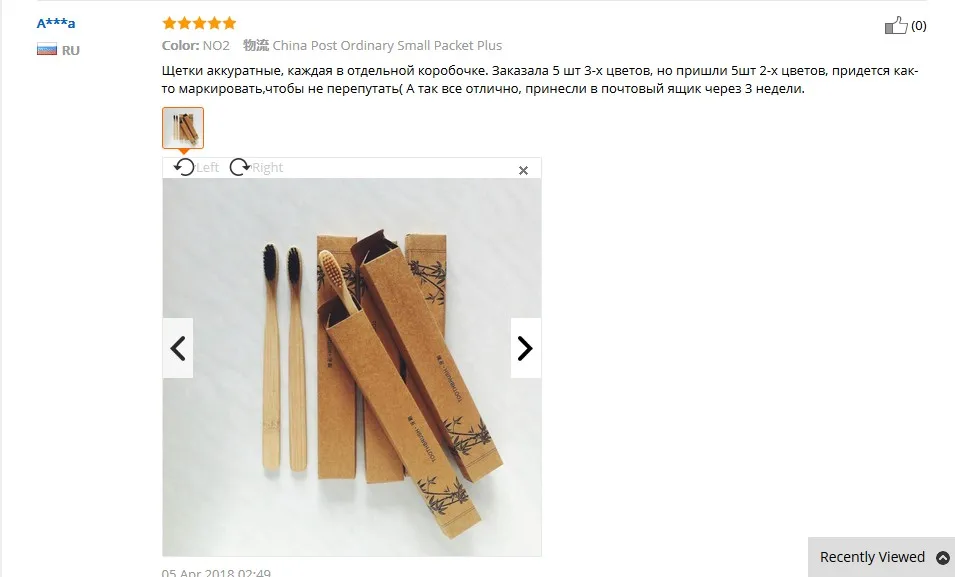Rotate the photo right
The image size is (955, 577).
239,167
